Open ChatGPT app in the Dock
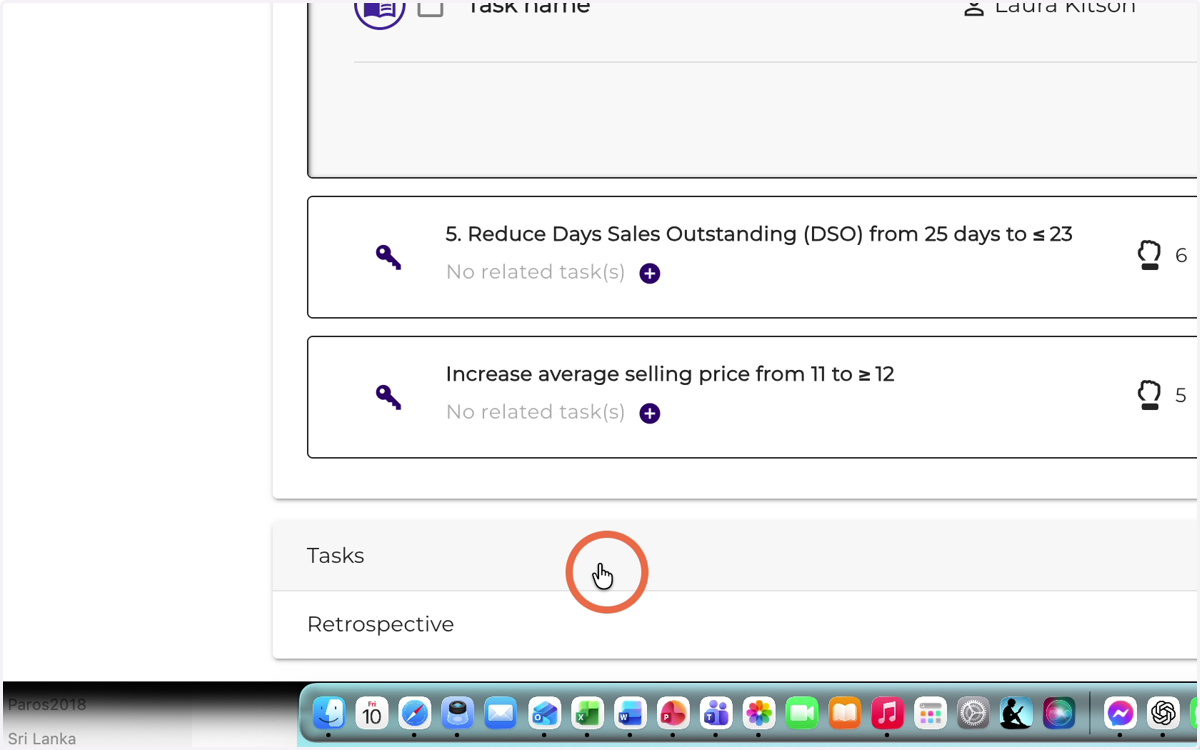Screen dimensions: 1200x750 click(1163, 713)
